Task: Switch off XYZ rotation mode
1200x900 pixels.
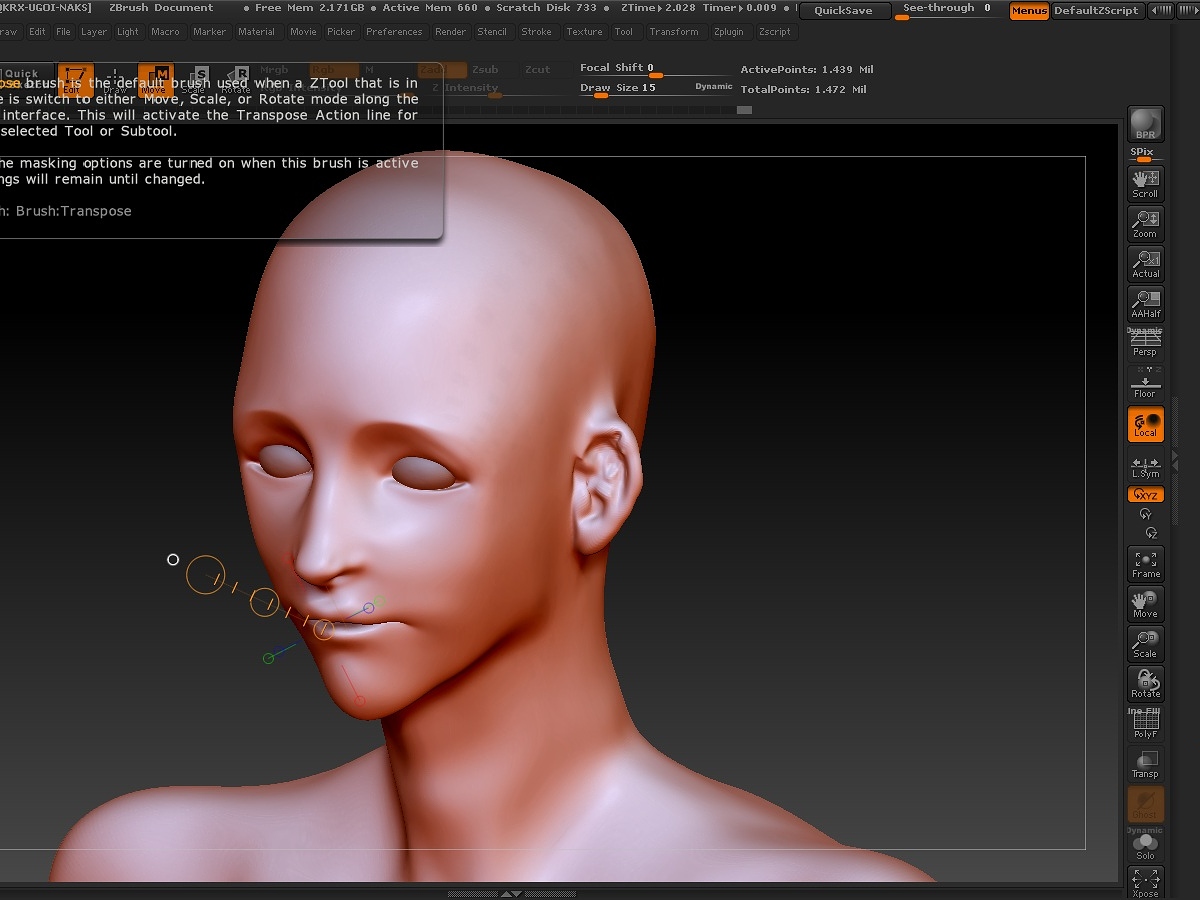Action: click(x=1145, y=495)
